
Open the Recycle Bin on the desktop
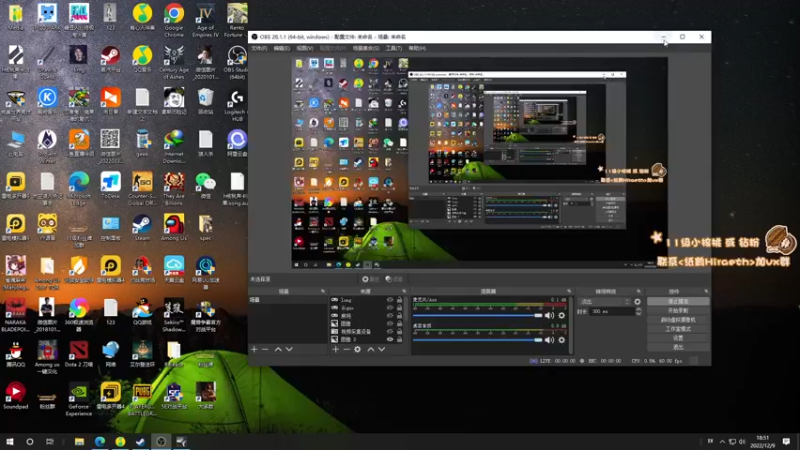coord(205,101)
